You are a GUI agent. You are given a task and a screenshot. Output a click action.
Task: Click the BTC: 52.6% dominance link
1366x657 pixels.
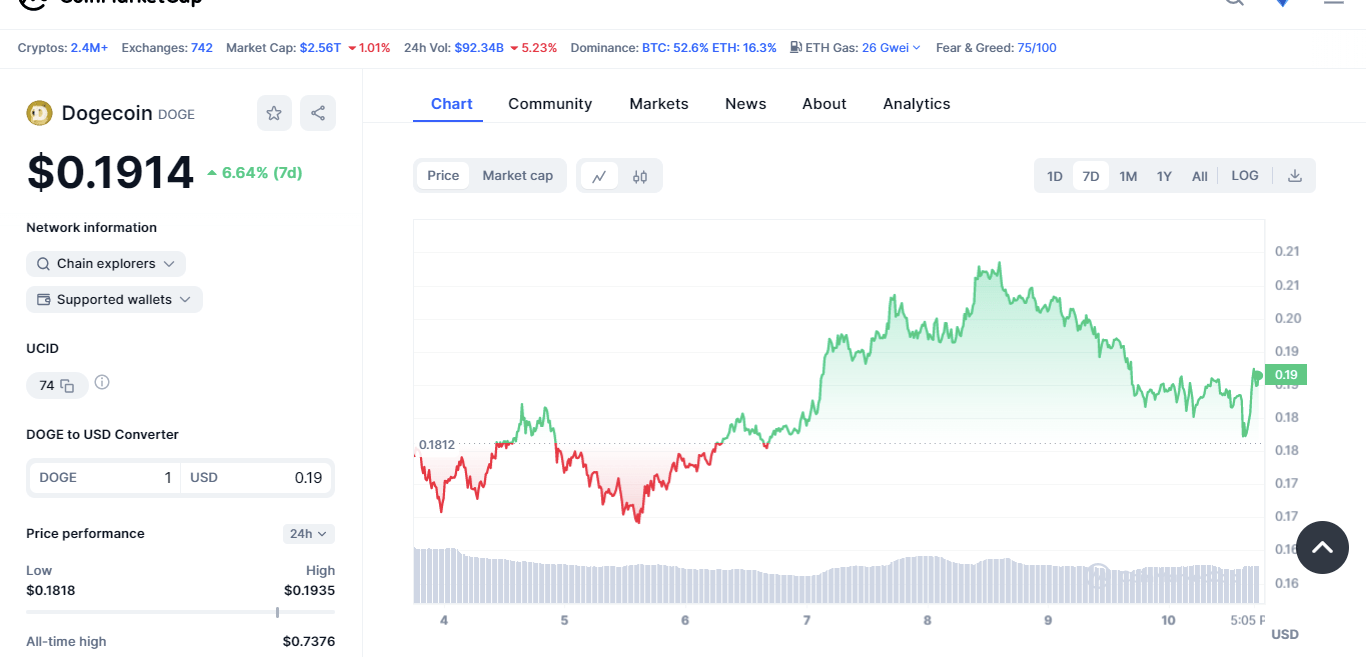pyautogui.click(x=675, y=48)
